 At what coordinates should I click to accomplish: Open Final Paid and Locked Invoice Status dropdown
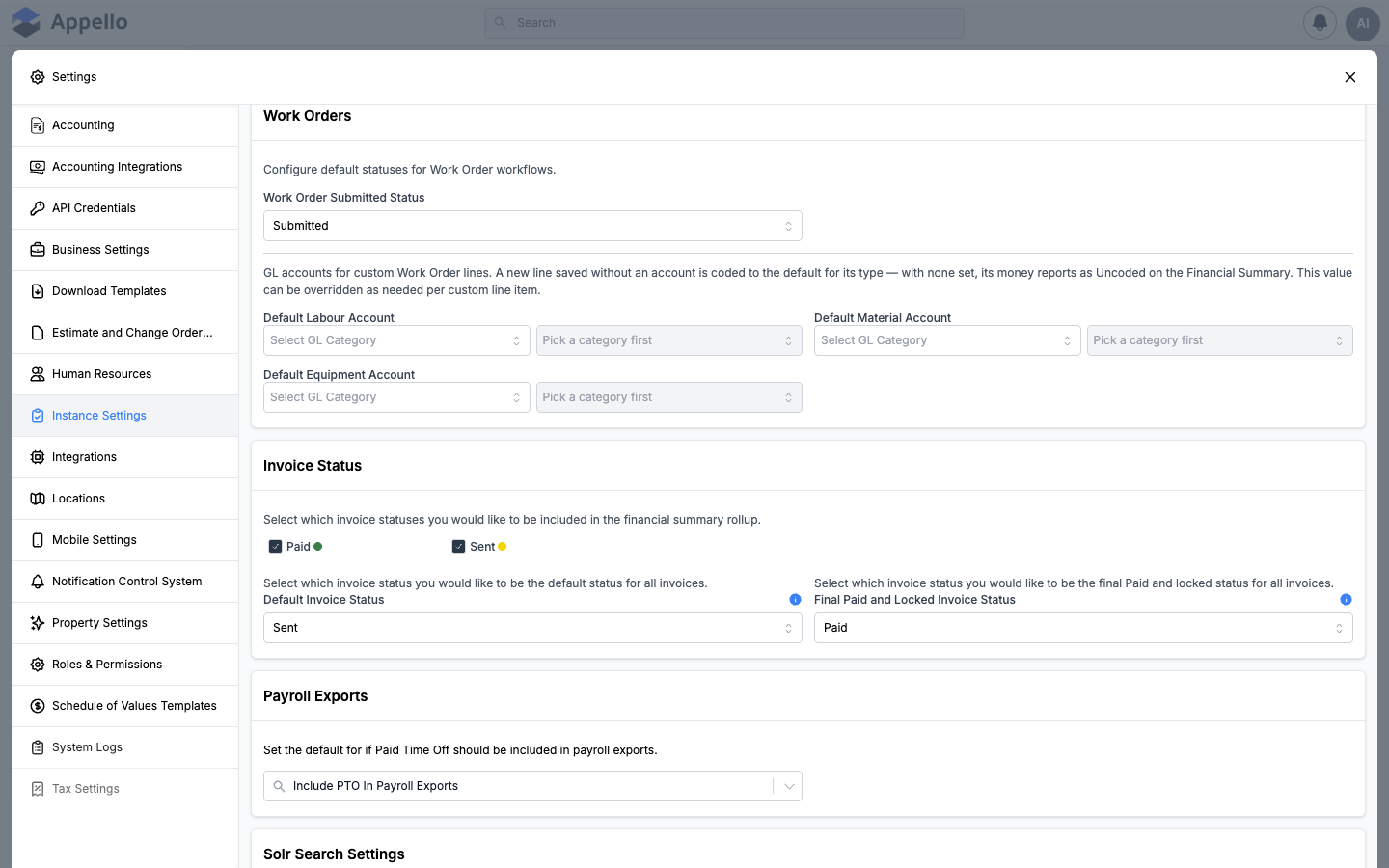click(1083, 628)
